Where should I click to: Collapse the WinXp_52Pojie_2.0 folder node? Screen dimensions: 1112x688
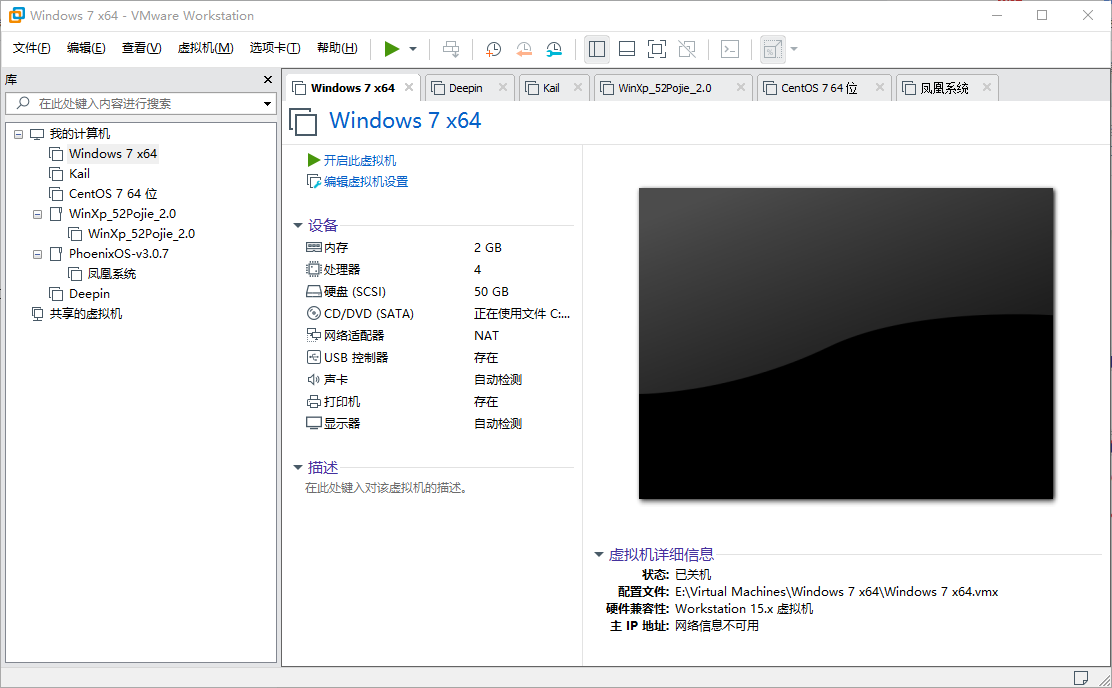(x=38, y=214)
